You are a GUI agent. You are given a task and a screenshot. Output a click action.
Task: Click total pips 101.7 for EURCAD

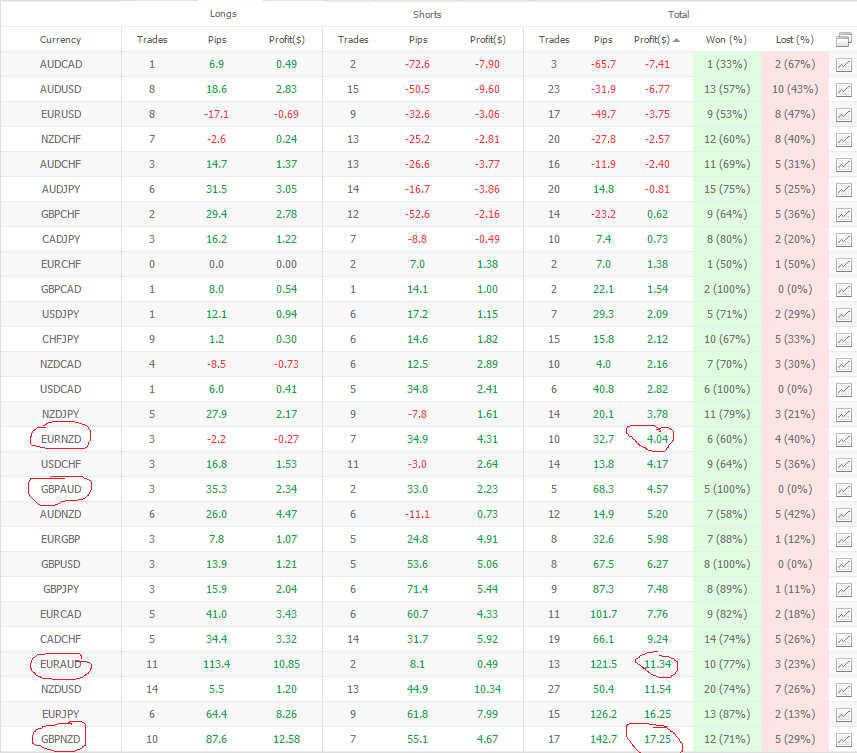tap(603, 614)
